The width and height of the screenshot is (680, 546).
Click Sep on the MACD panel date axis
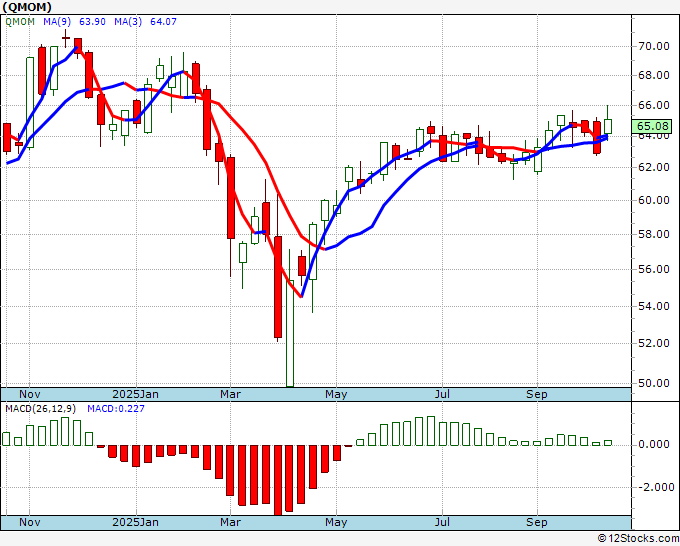(x=537, y=522)
